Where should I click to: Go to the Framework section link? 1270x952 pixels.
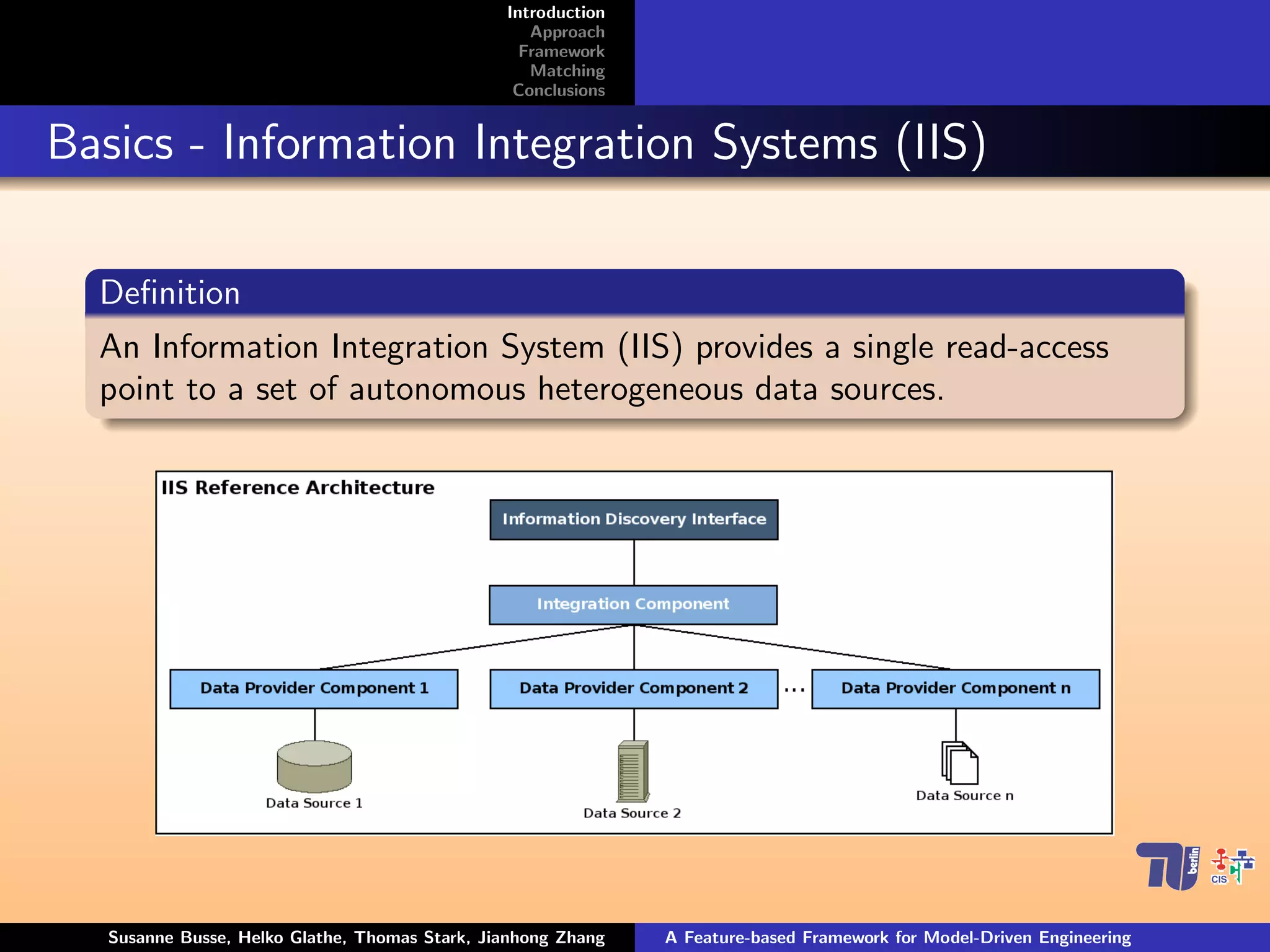click(x=561, y=51)
